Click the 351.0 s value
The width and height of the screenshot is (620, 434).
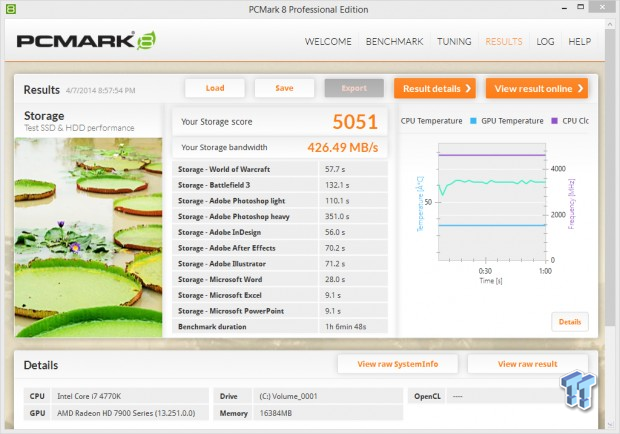point(337,217)
